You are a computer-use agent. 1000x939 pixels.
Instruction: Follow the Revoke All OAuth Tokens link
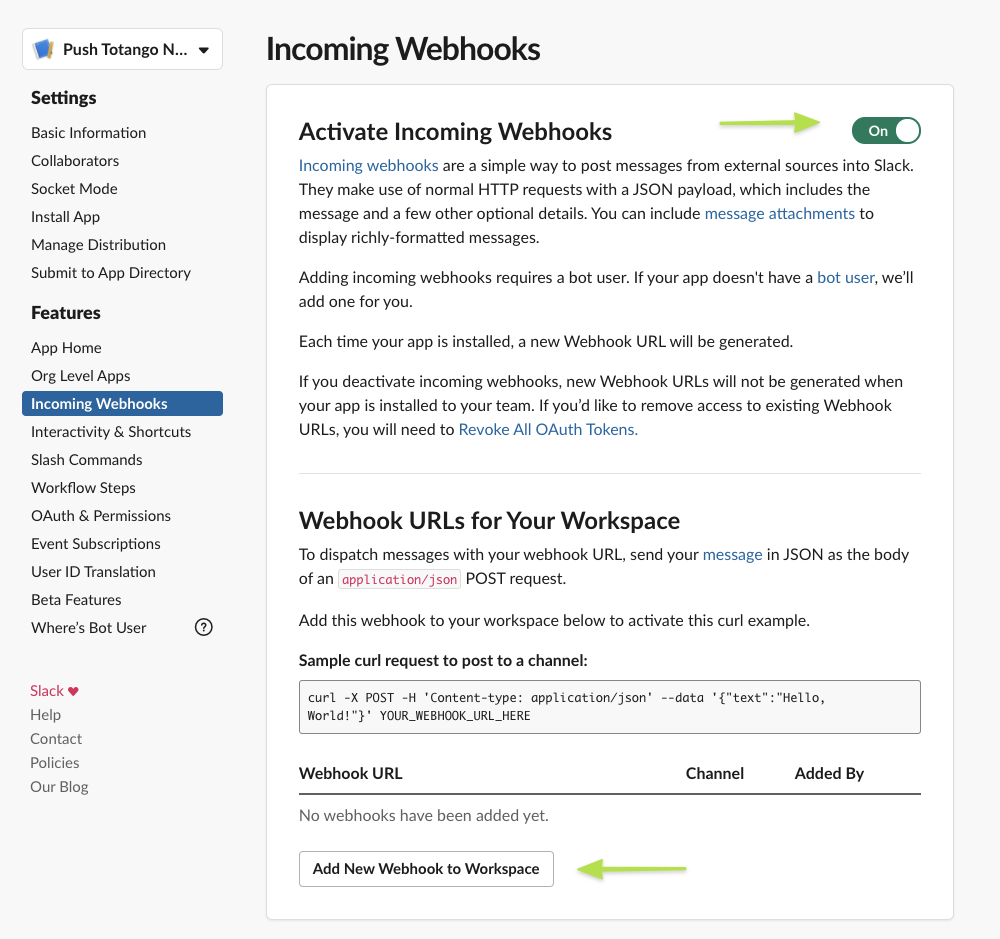click(x=548, y=429)
